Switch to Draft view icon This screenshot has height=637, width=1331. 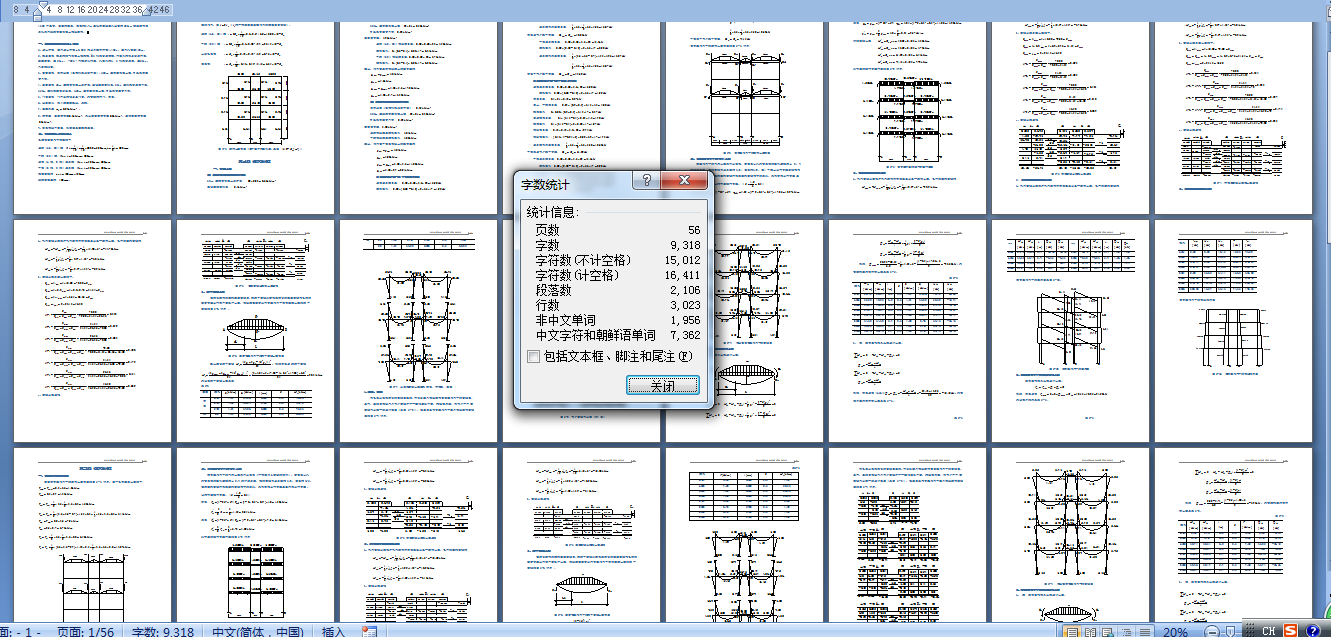pos(1144,632)
